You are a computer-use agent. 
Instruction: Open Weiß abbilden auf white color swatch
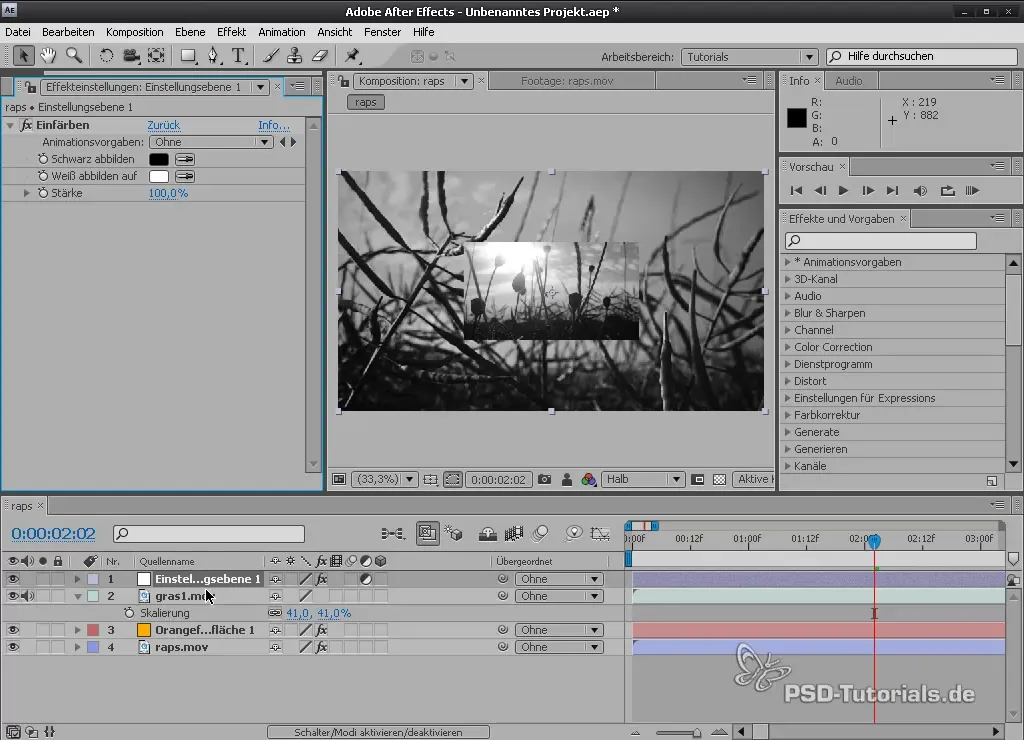pos(159,176)
